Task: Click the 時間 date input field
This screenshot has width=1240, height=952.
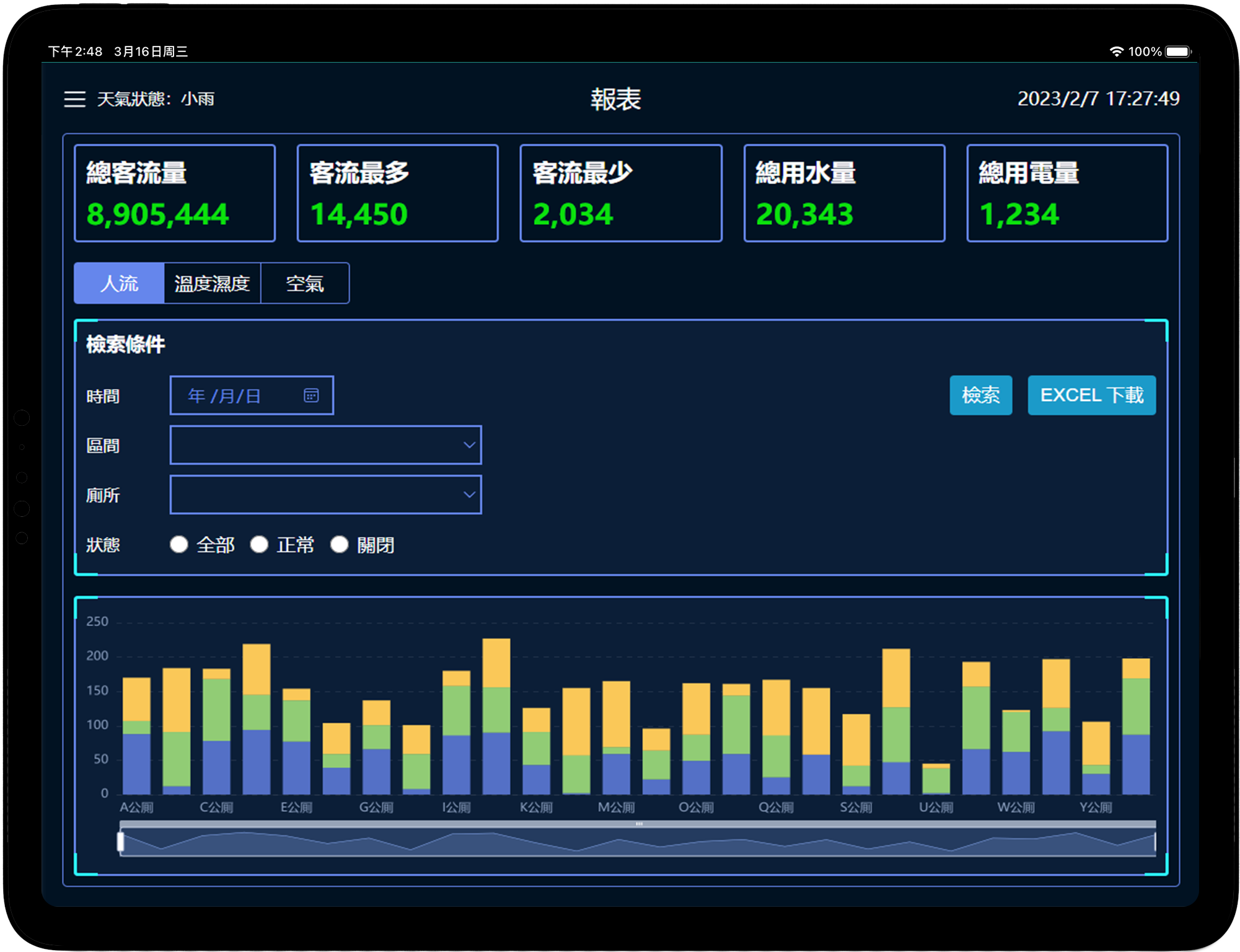Action: pyautogui.click(x=242, y=395)
